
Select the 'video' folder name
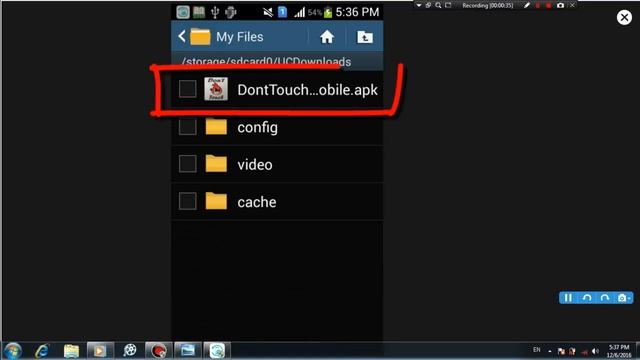pos(255,164)
